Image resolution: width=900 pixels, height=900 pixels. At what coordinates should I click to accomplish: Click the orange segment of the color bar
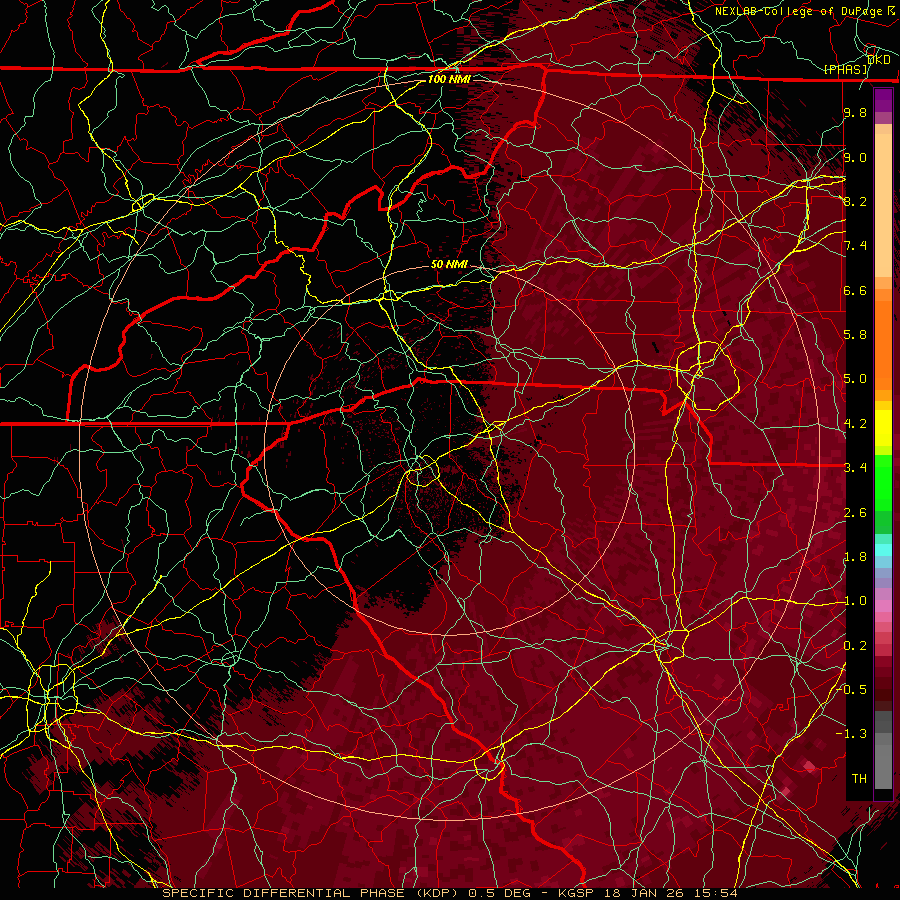(883, 344)
